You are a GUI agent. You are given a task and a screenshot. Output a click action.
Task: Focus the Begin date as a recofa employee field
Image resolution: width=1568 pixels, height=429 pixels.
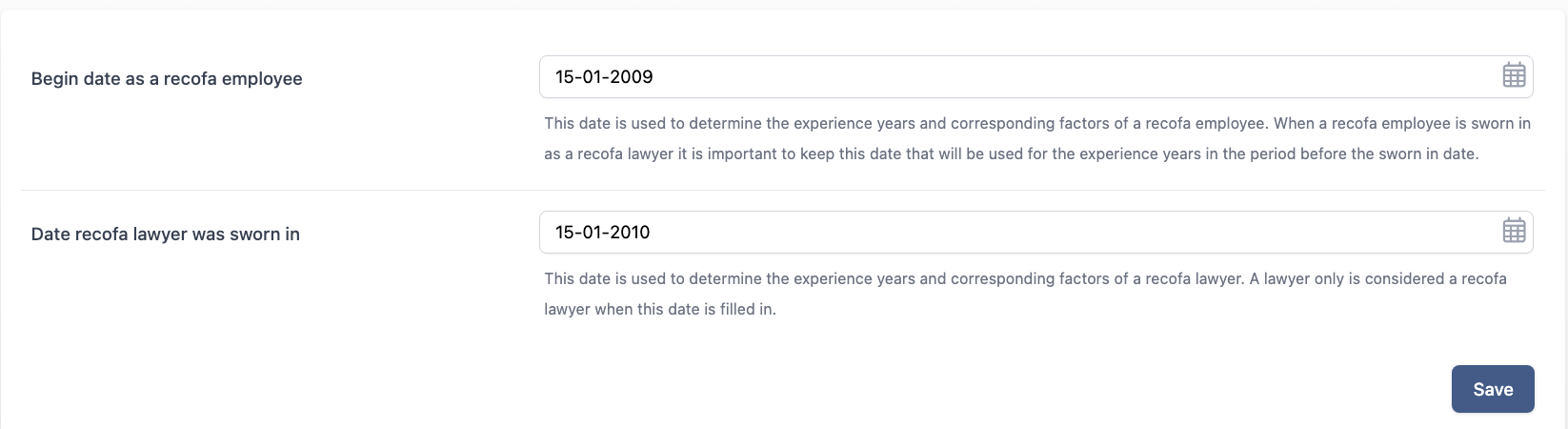(x=1035, y=76)
